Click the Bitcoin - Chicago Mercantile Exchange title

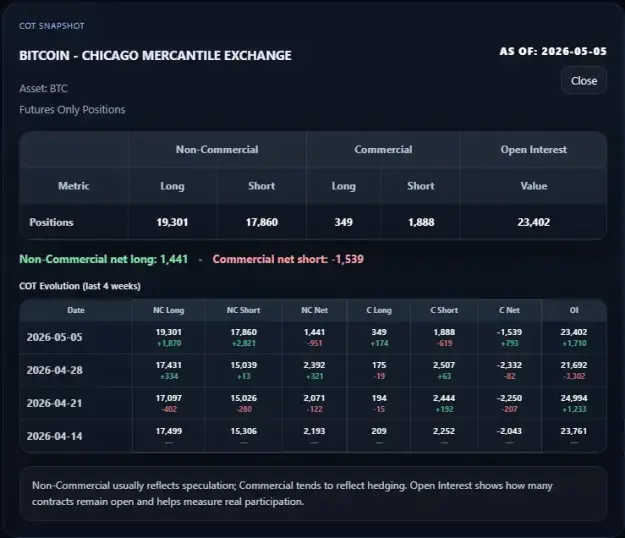[155, 55]
